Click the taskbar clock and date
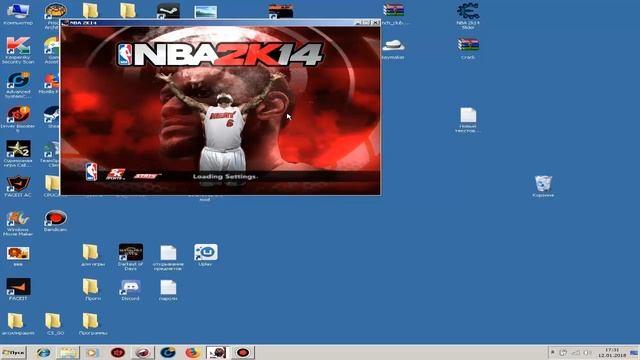The height and width of the screenshot is (360, 640). [x=612, y=353]
